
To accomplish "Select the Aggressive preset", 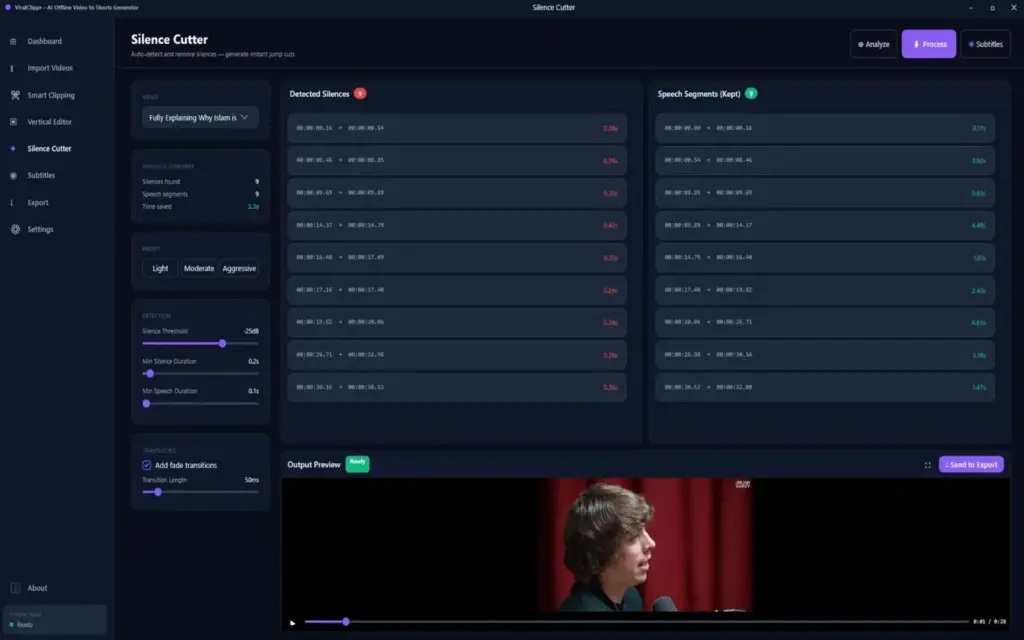I will 239,268.
